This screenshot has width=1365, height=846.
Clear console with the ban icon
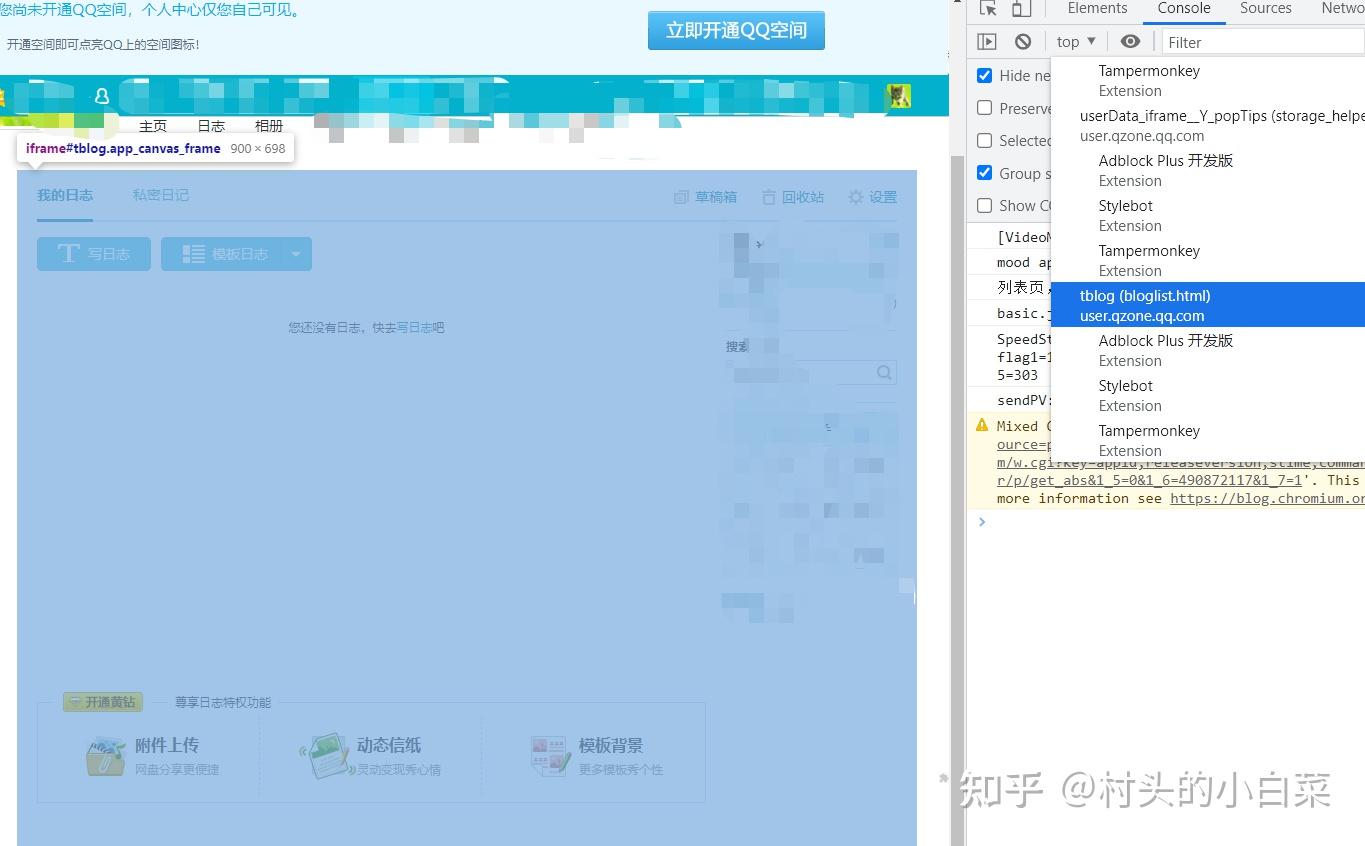(x=1023, y=42)
